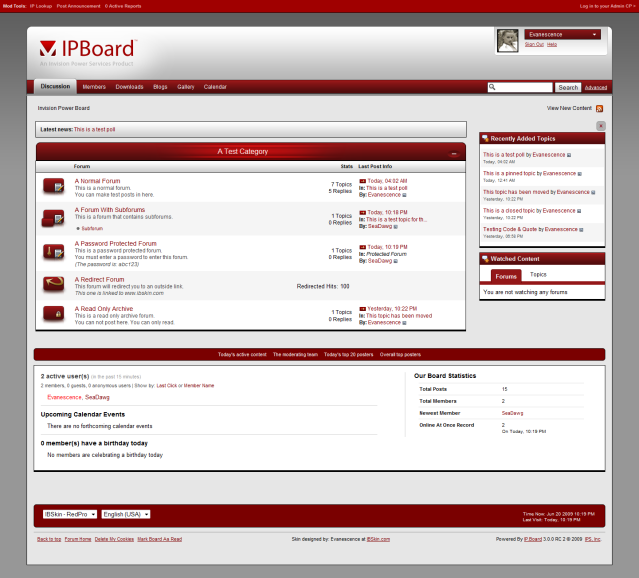Open the Calendar tab
This screenshot has width=639, height=578.
coord(215,87)
